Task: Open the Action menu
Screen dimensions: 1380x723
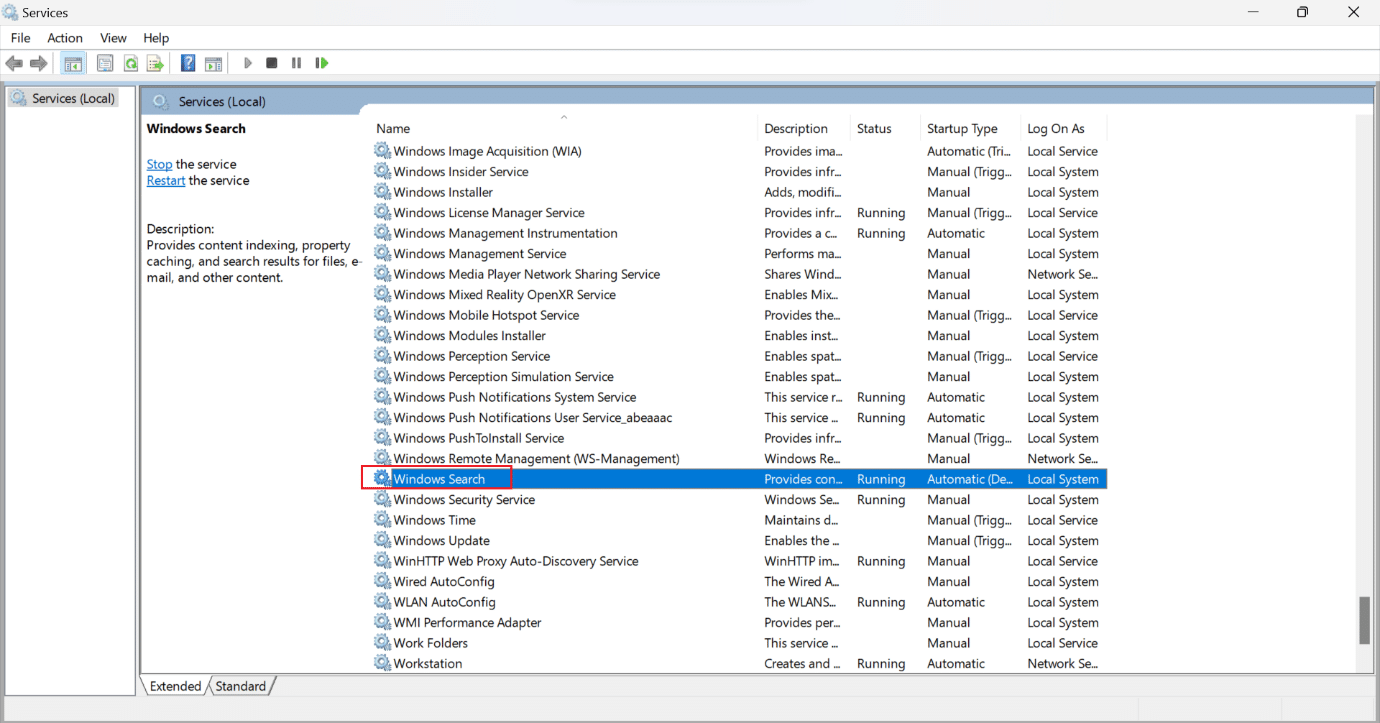Action: pos(65,38)
